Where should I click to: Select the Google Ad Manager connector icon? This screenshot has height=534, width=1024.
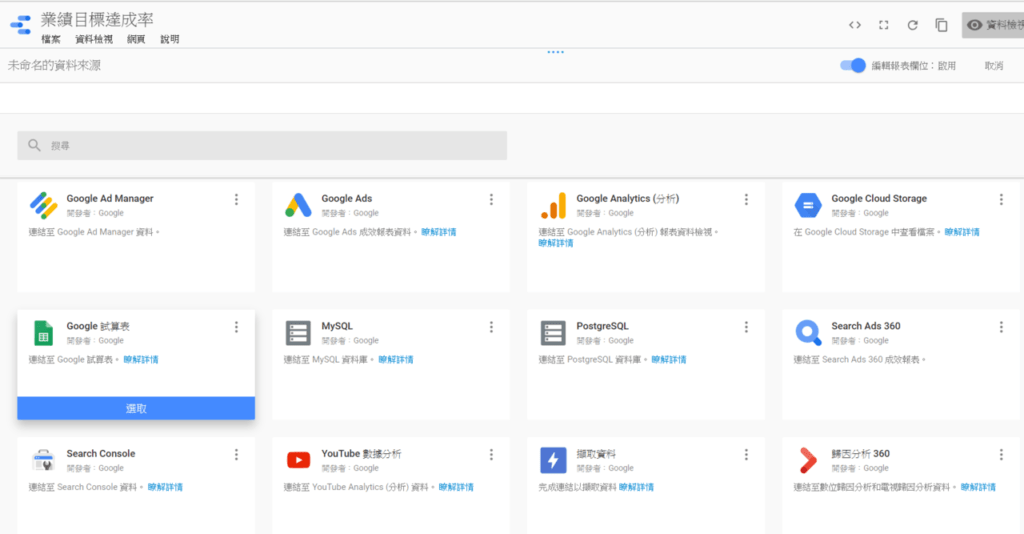[x=44, y=205]
